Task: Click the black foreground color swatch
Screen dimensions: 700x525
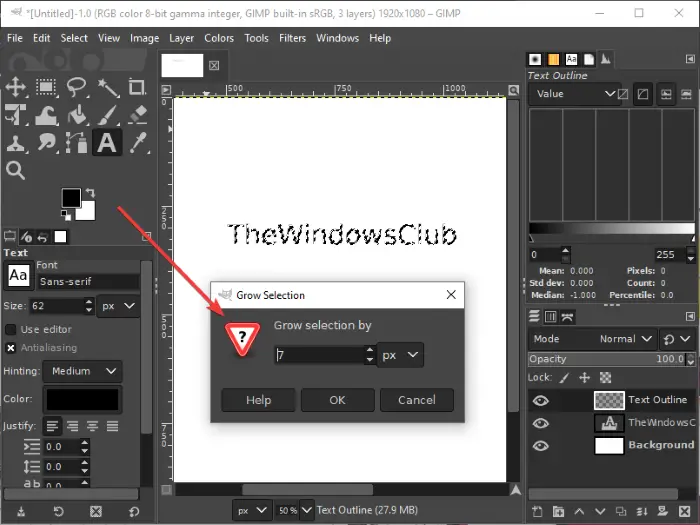Action: (71, 198)
